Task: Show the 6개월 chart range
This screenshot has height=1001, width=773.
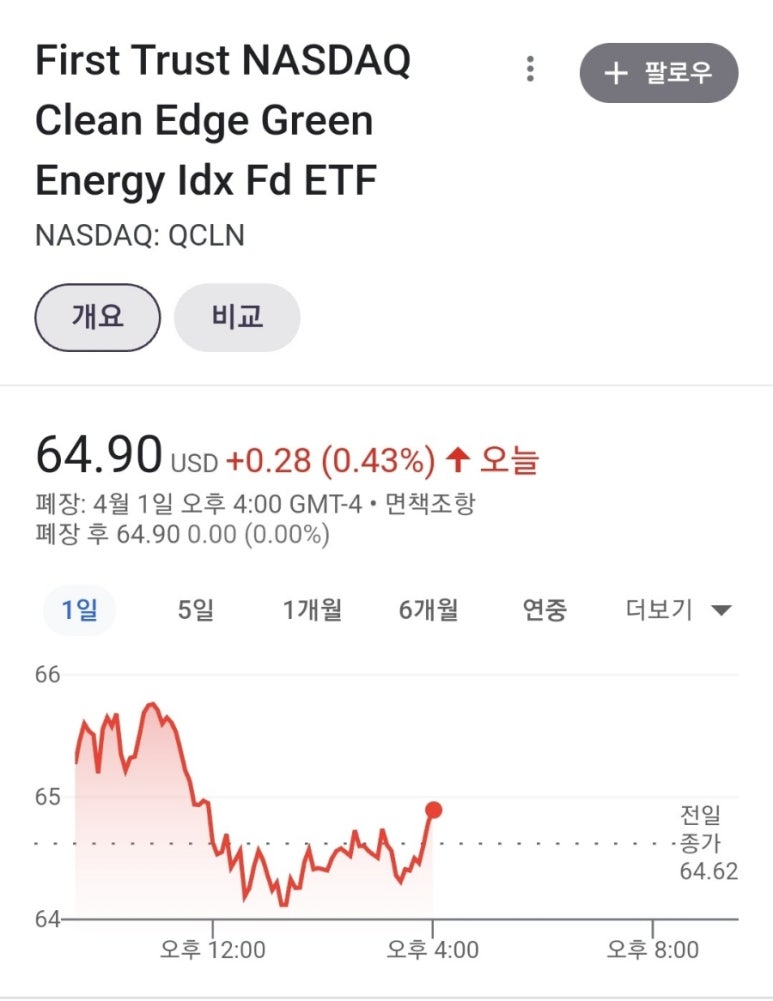Action: pyautogui.click(x=428, y=610)
